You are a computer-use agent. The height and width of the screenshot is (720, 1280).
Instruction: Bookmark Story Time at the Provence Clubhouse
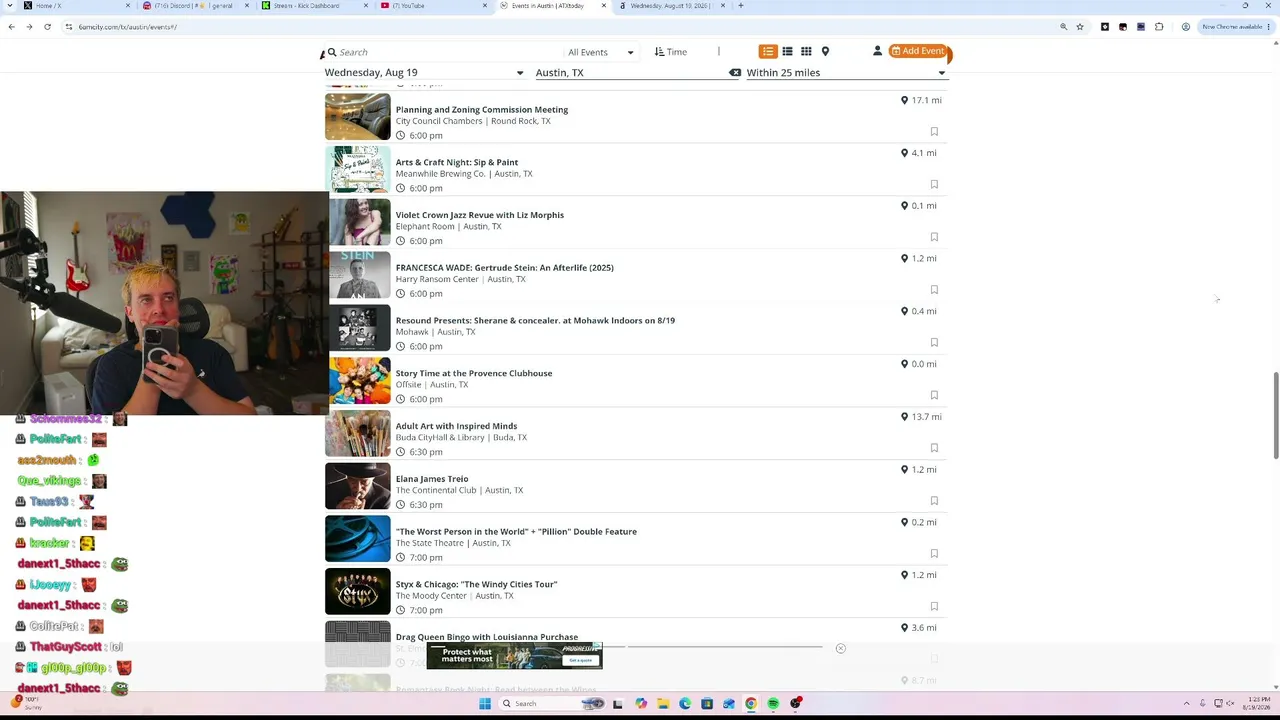(x=934, y=395)
